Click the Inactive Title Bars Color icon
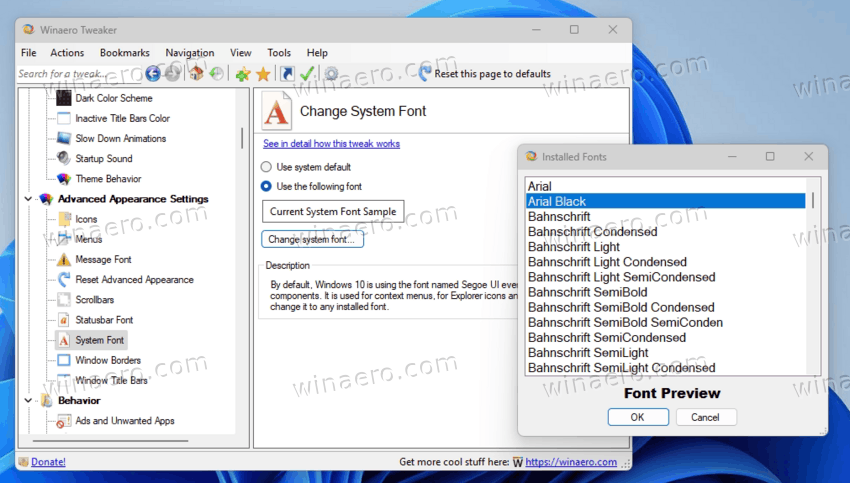The image size is (850, 483). (x=64, y=118)
